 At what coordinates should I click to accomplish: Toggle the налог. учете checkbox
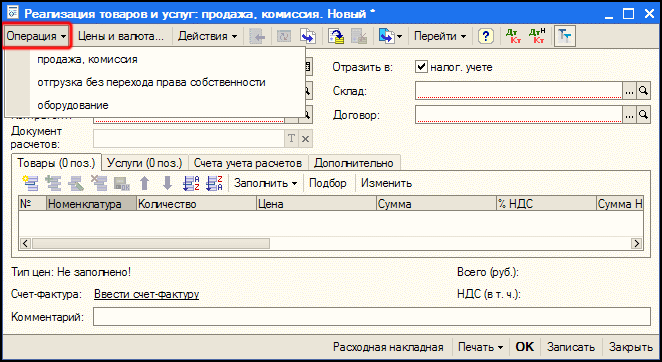point(421,67)
